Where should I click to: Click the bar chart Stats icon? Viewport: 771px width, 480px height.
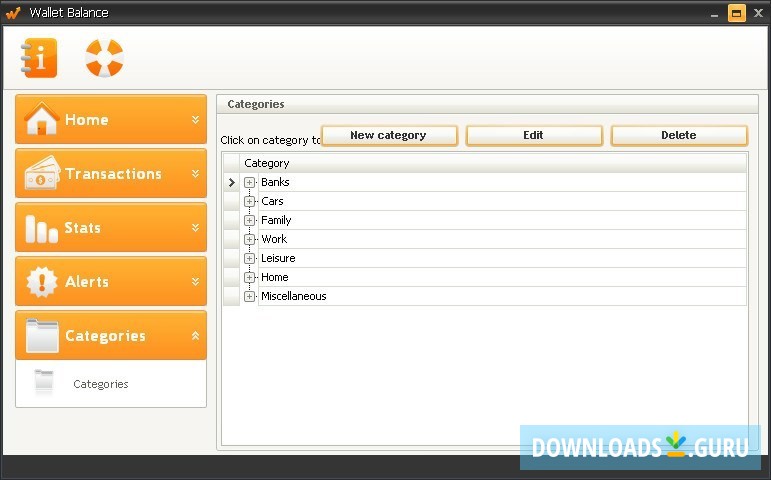click(42, 228)
